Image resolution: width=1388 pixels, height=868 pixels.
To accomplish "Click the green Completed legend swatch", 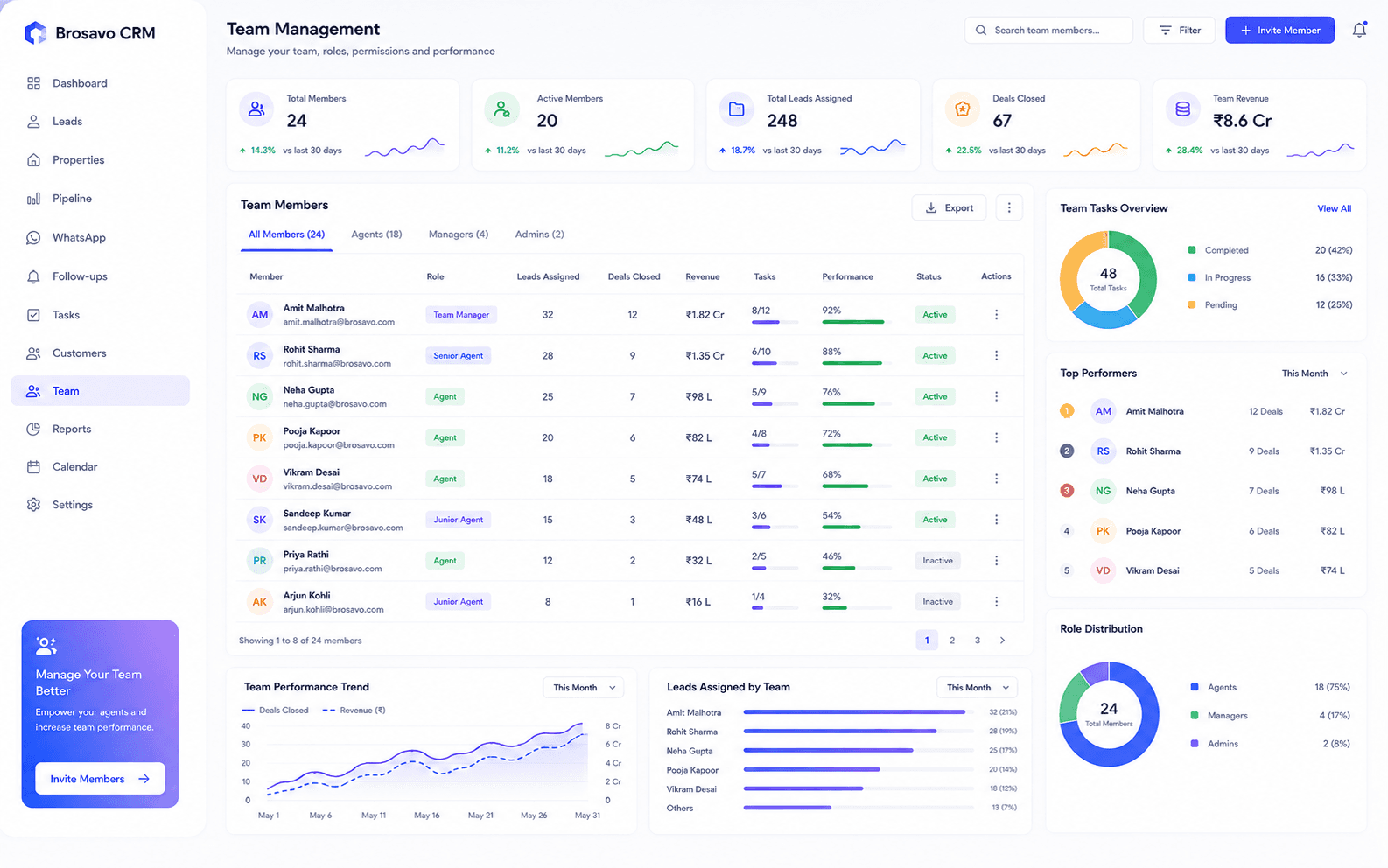I will click(x=1192, y=250).
